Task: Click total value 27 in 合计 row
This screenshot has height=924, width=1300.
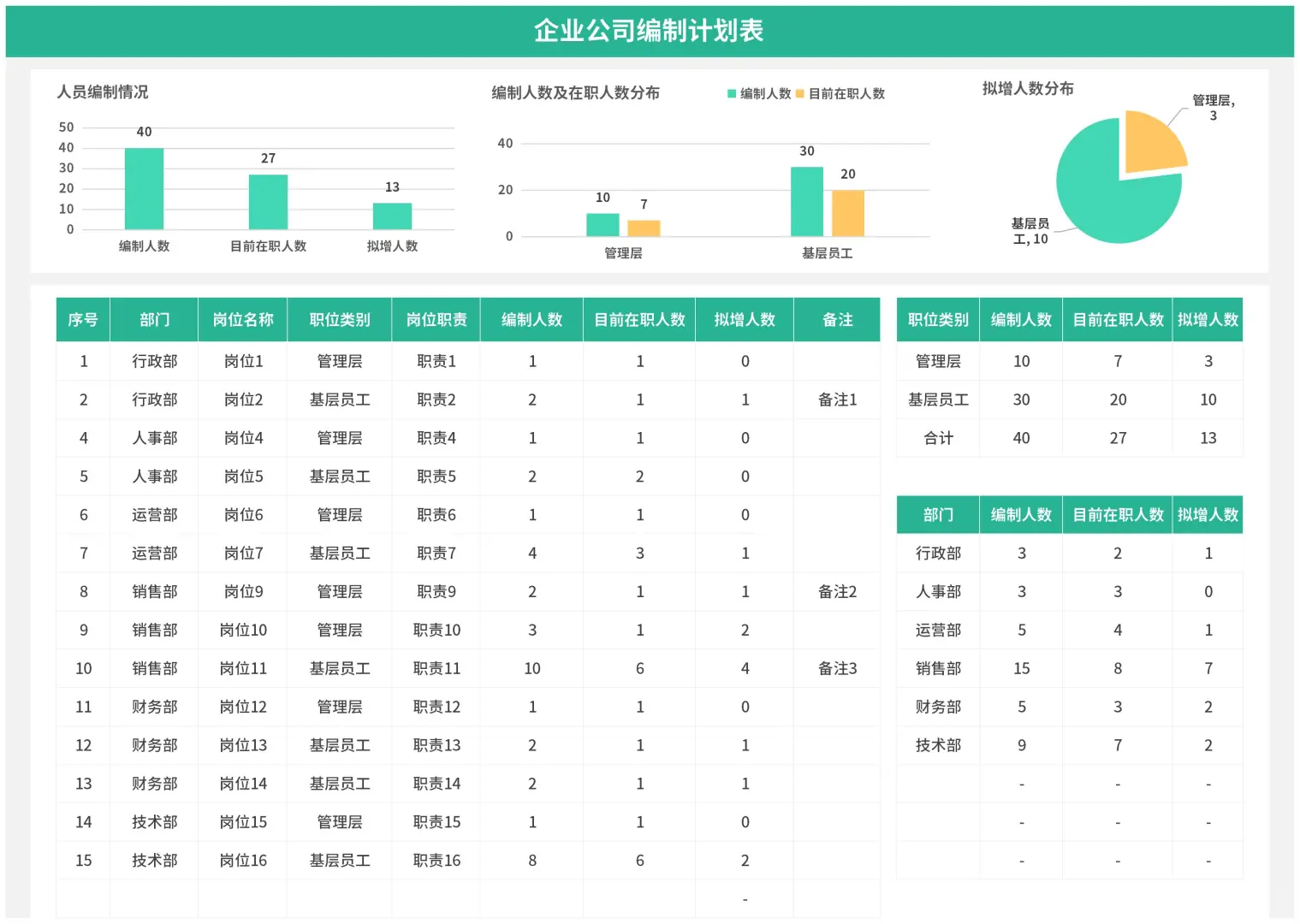Action: coord(1118,438)
